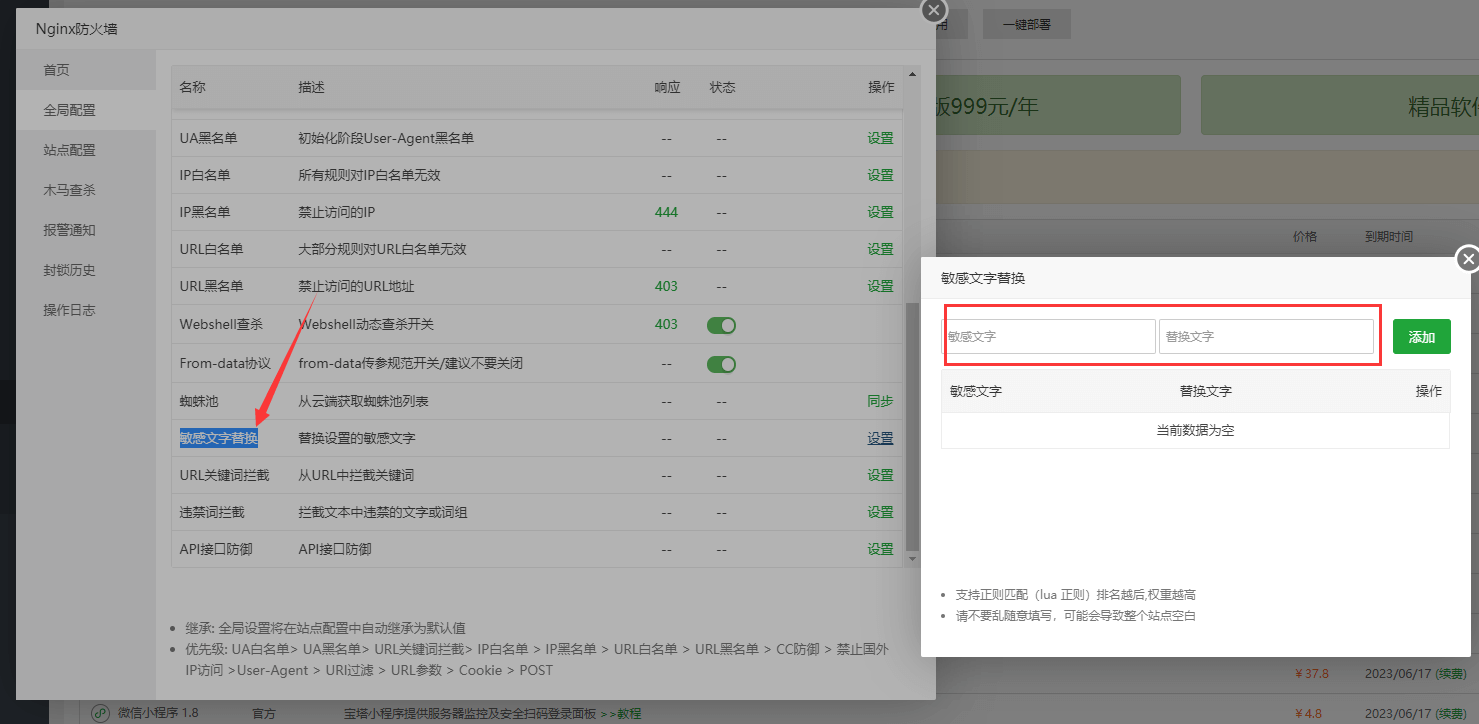This screenshot has width=1479, height=724.
Task: Click 设置 for the API接口防御 row
Action: 880,549
